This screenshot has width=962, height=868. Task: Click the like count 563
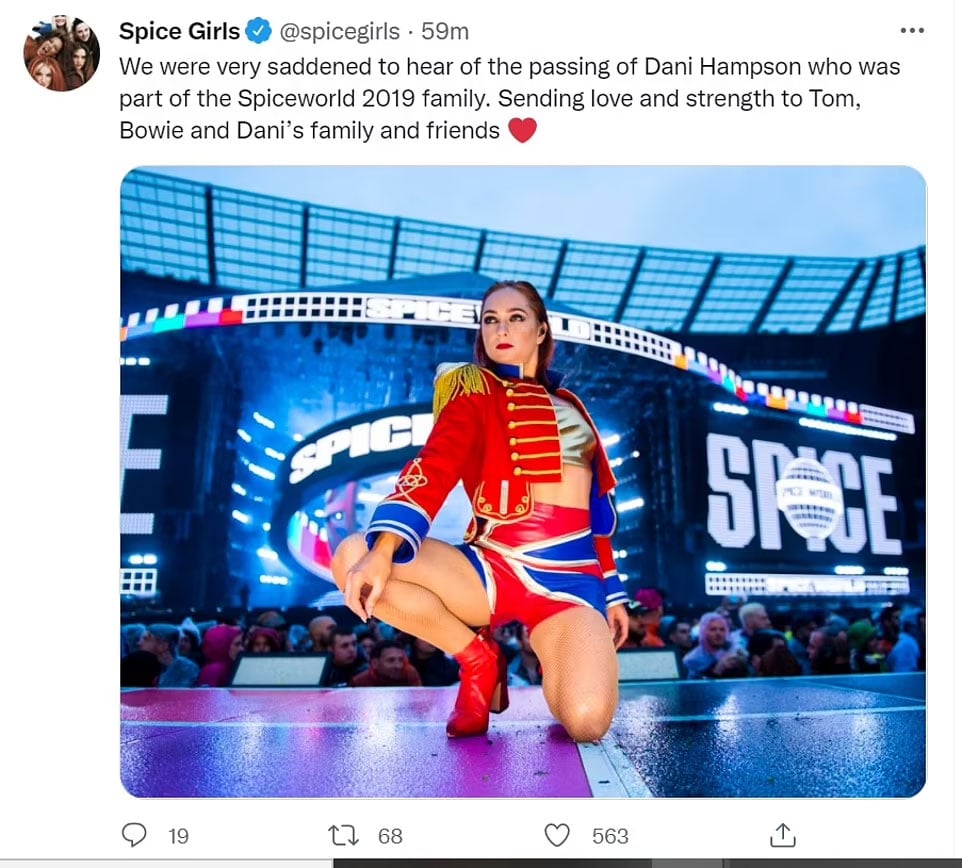coord(610,836)
